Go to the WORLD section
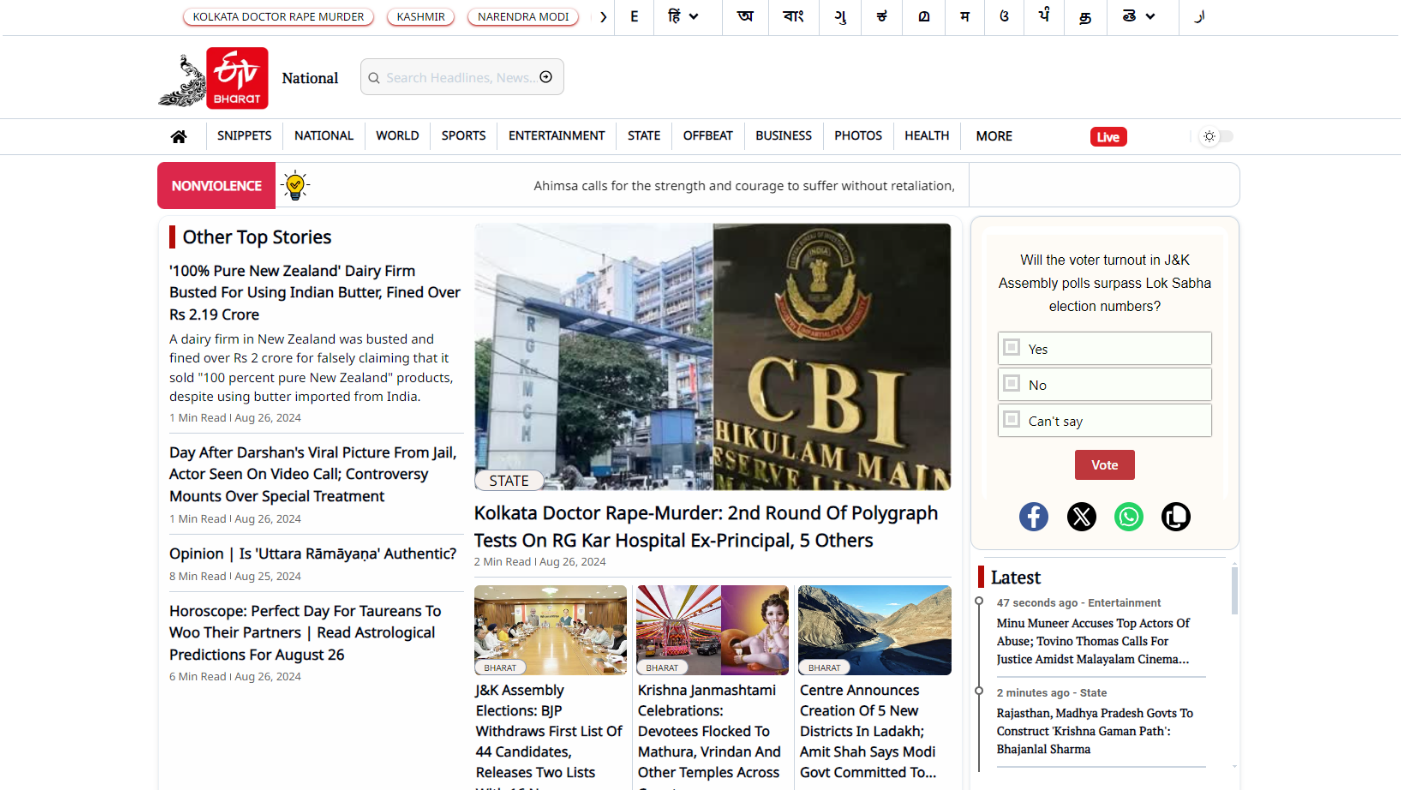This screenshot has width=1401, height=790. tap(397, 136)
